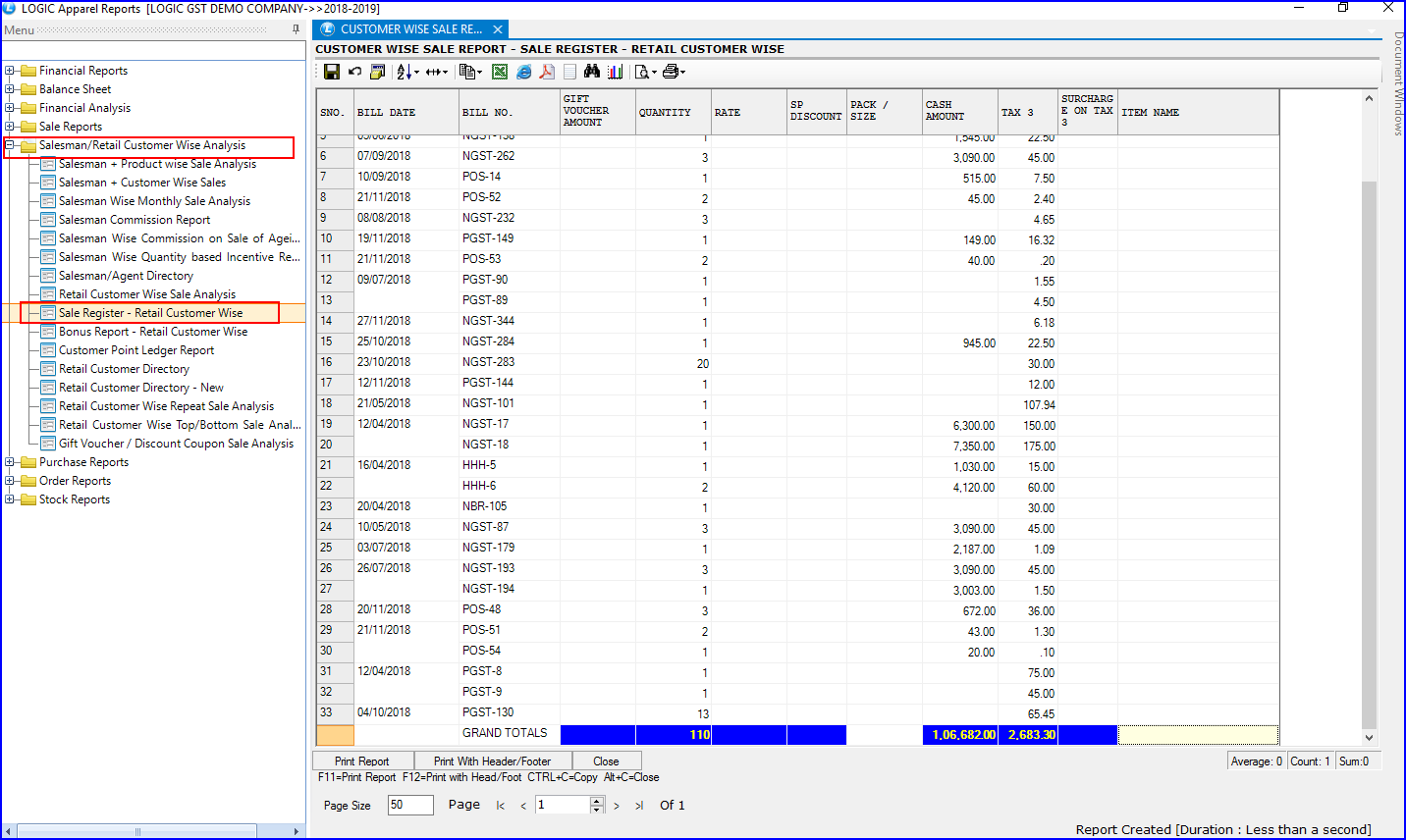Open Retail Customer Directory - New
Image resolution: width=1406 pixels, height=840 pixels.
click(141, 388)
